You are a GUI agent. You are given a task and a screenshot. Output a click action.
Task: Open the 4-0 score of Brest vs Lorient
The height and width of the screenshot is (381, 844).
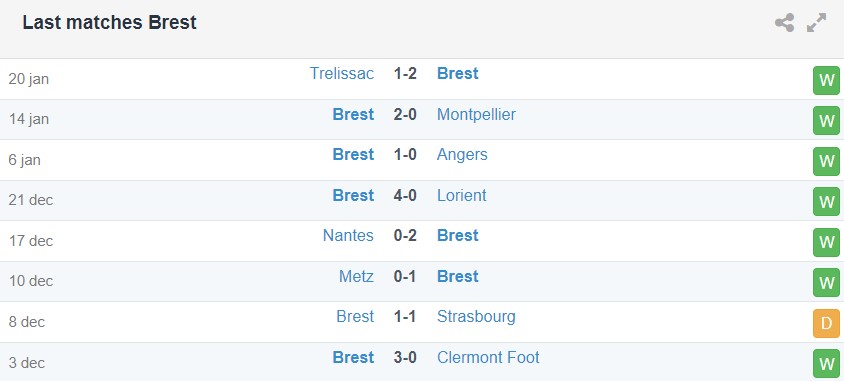click(x=405, y=195)
